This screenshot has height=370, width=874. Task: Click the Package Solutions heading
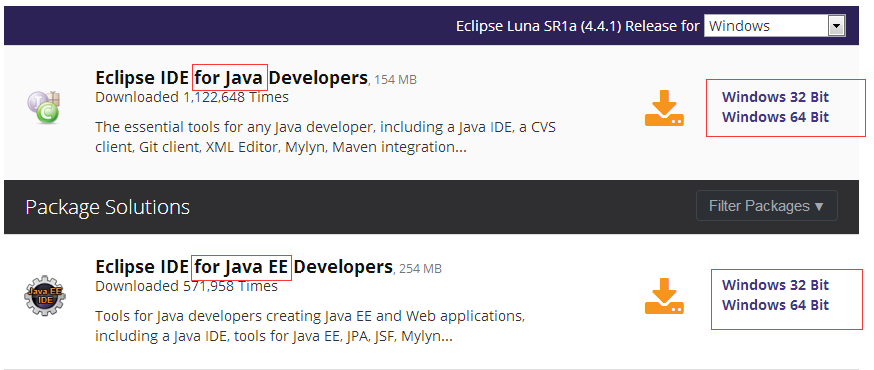(x=108, y=207)
